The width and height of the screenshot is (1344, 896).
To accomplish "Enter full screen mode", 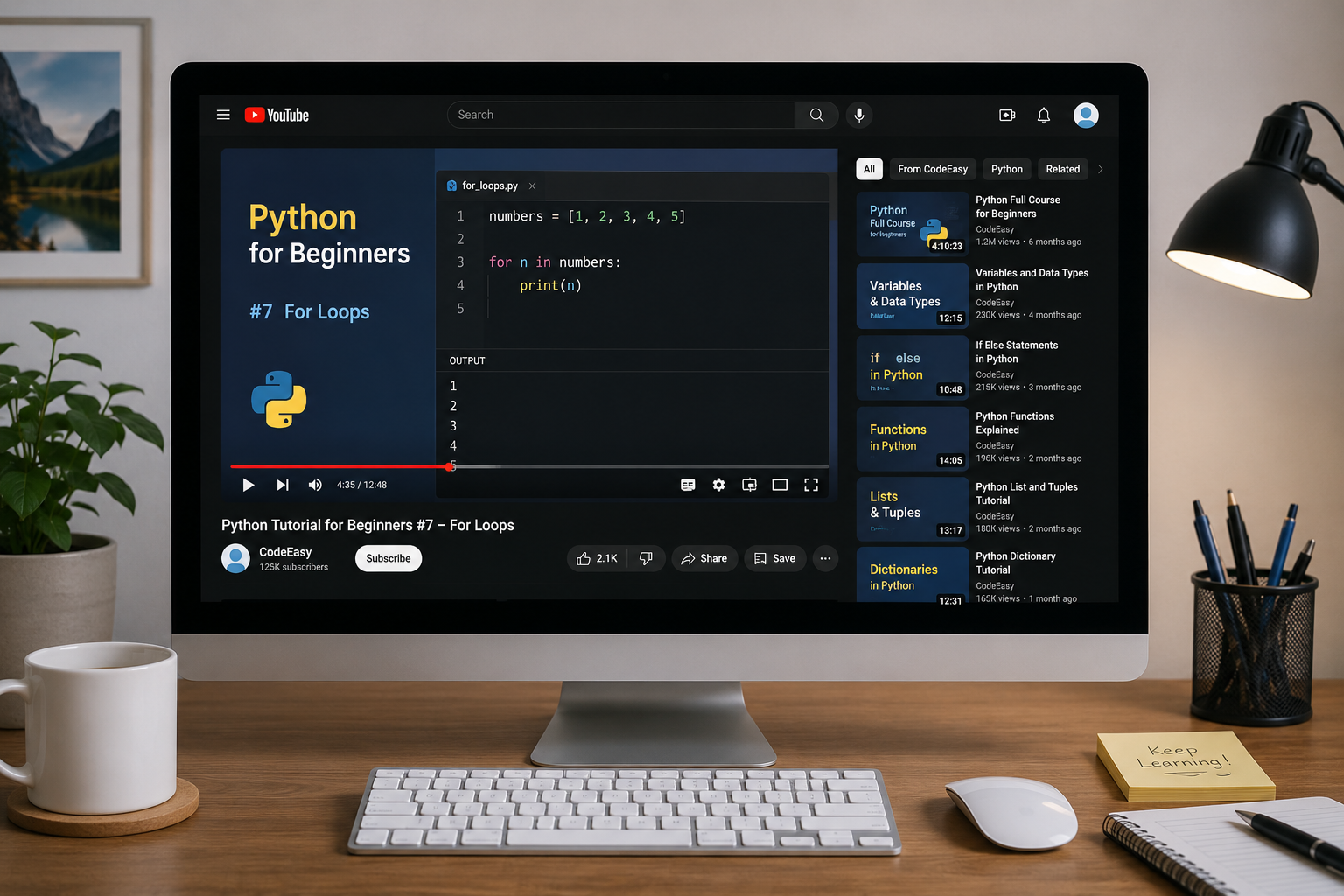I will (x=811, y=485).
